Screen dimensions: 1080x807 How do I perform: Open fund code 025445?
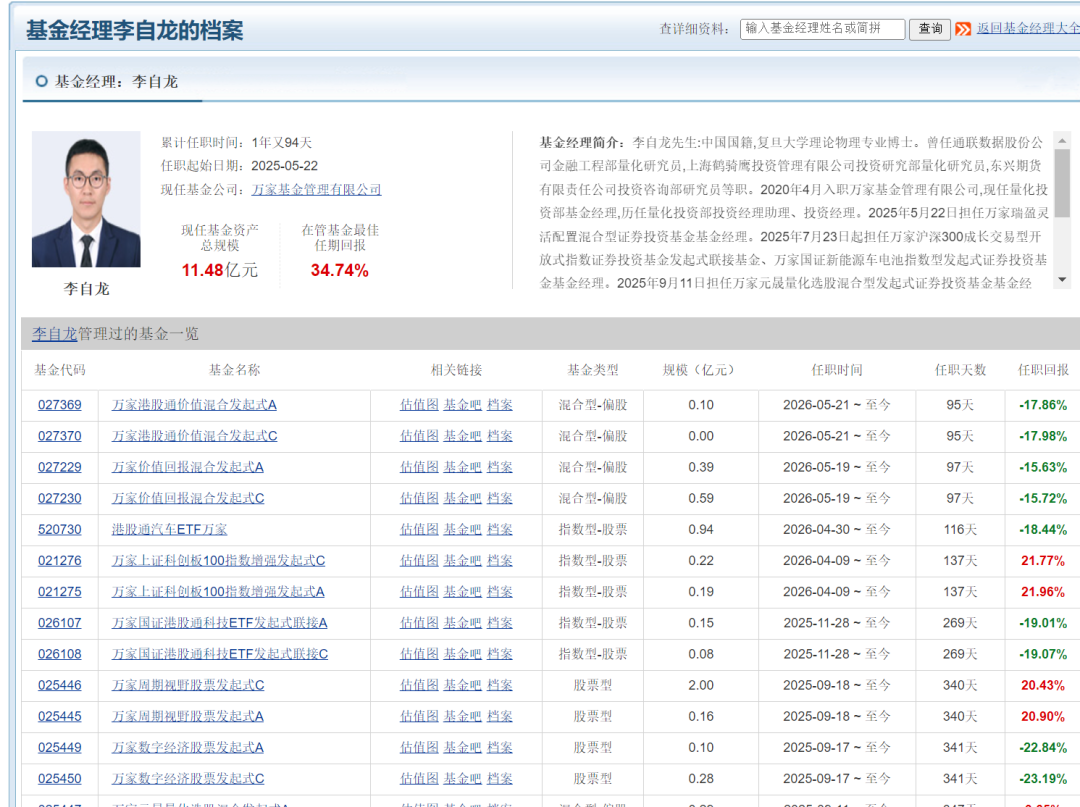pos(59,716)
